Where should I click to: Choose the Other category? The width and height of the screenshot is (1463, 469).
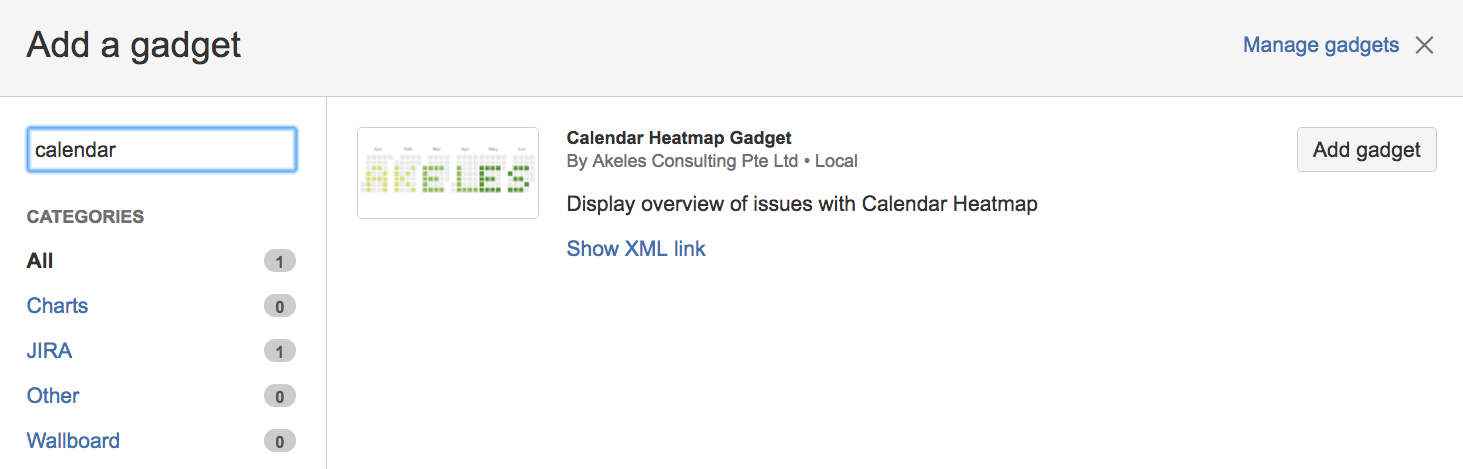(x=53, y=396)
